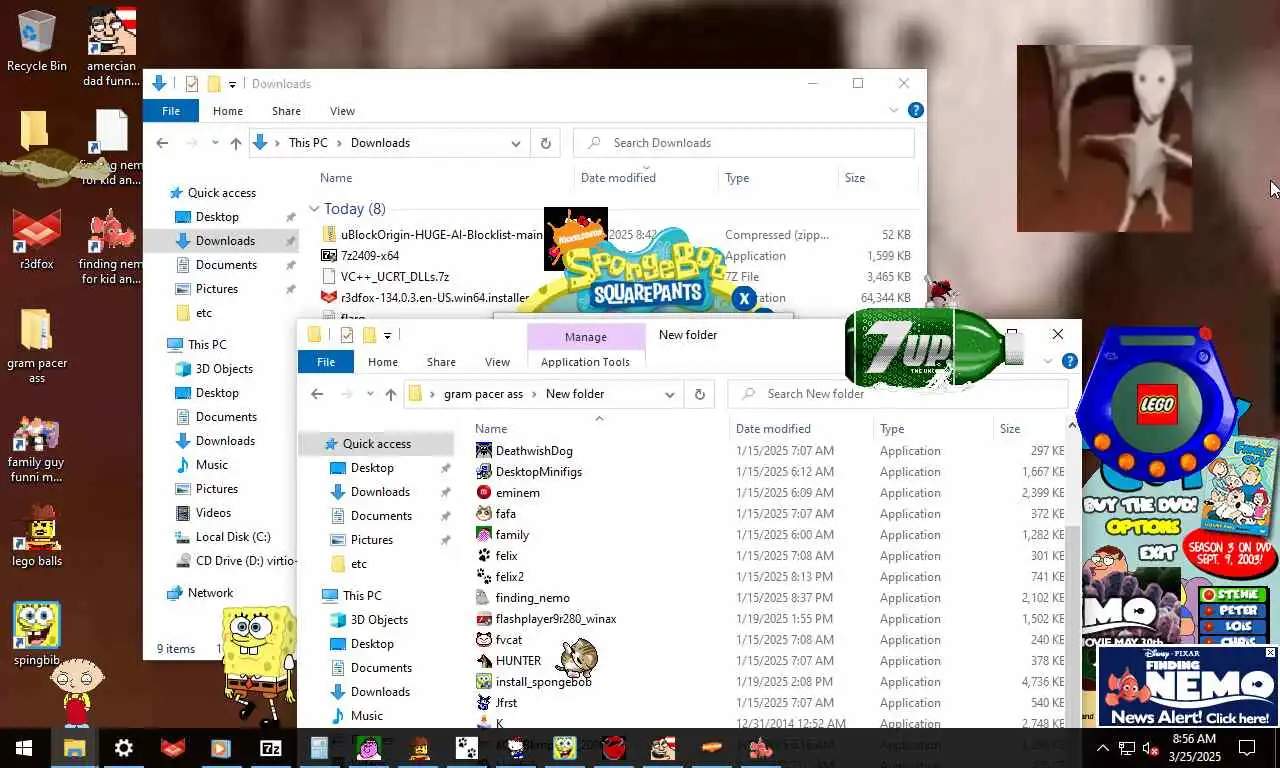
Task: Click File Explorer on the taskbar
Action: [x=75, y=748]
